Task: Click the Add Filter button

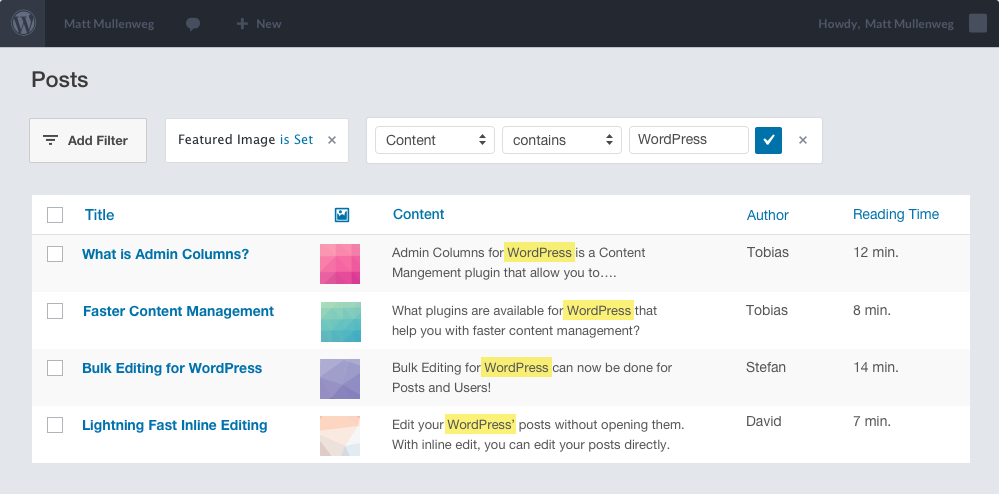Action: pyautogui.click(x=88, y=140)
